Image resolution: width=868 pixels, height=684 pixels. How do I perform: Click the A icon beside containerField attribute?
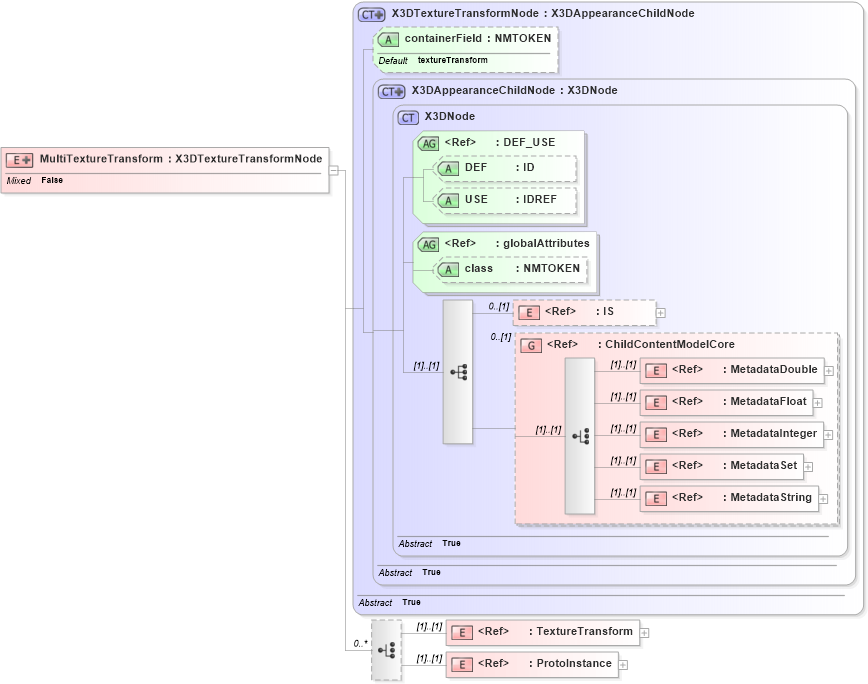(x=388, y=39)
